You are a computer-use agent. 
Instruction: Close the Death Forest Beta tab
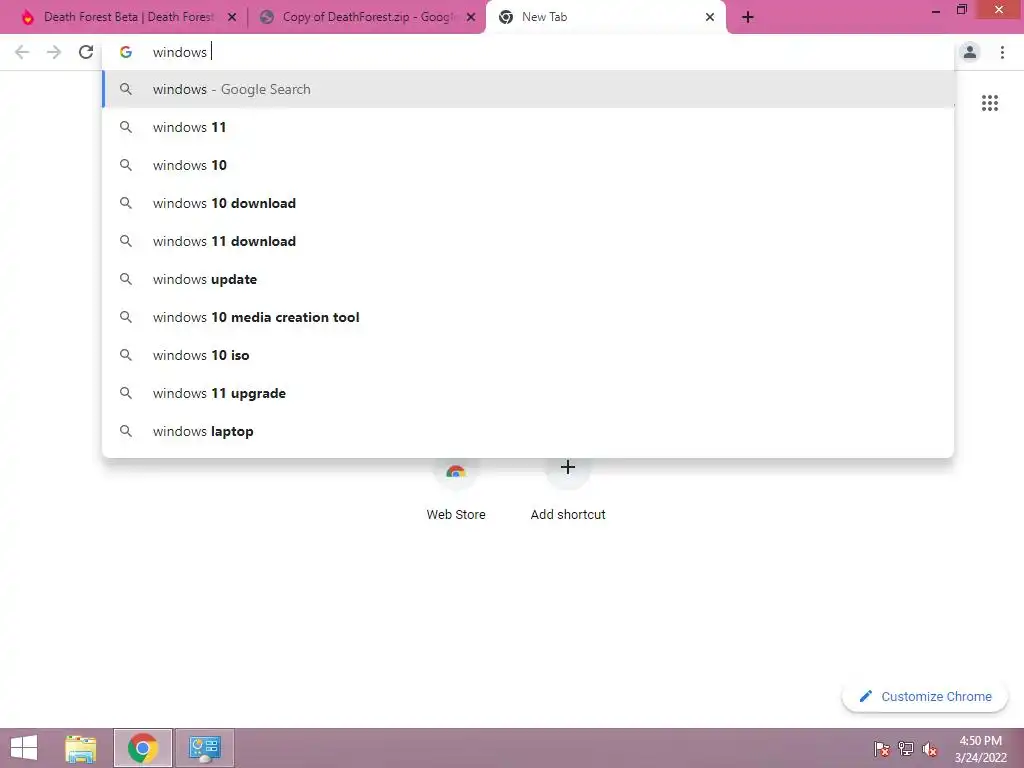coord(232,17)
